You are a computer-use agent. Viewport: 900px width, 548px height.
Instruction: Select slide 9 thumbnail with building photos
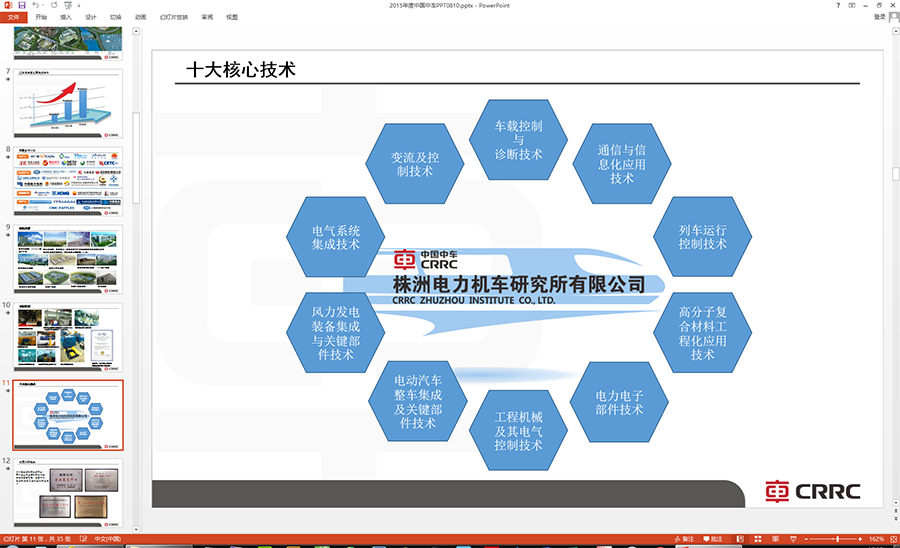pos(68,259)
